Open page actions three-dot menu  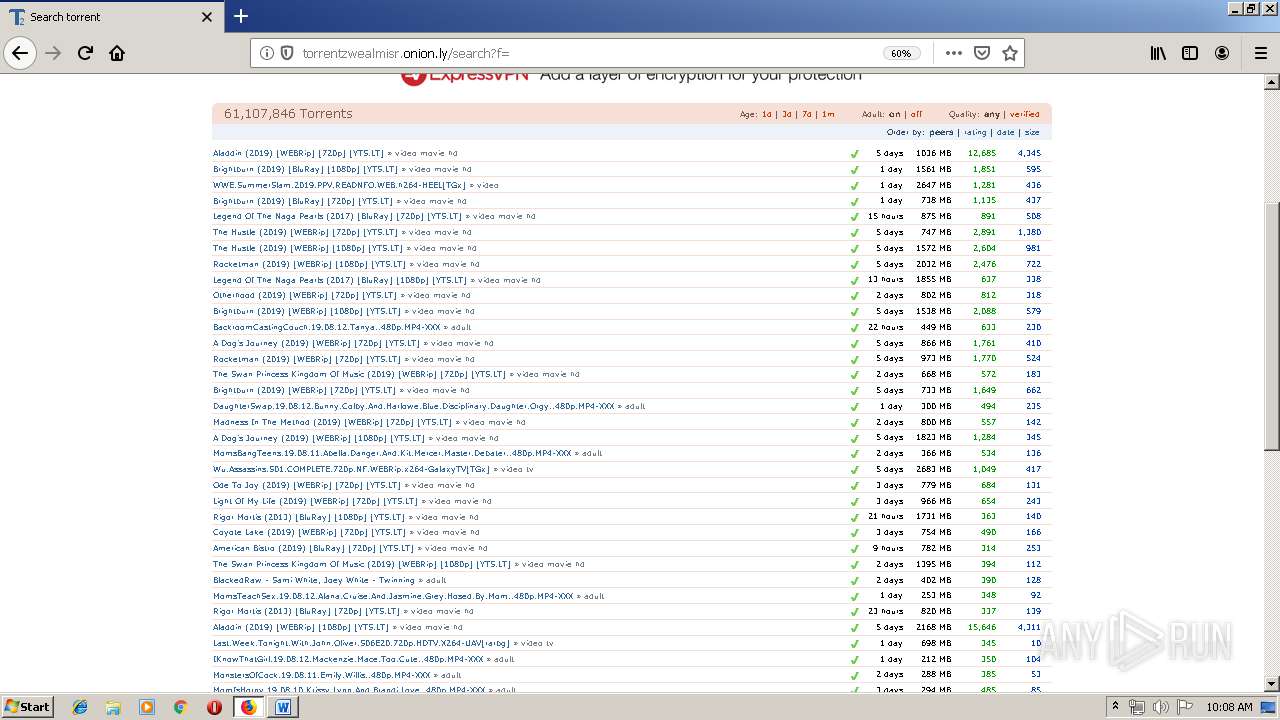click(x=953, y=53)
